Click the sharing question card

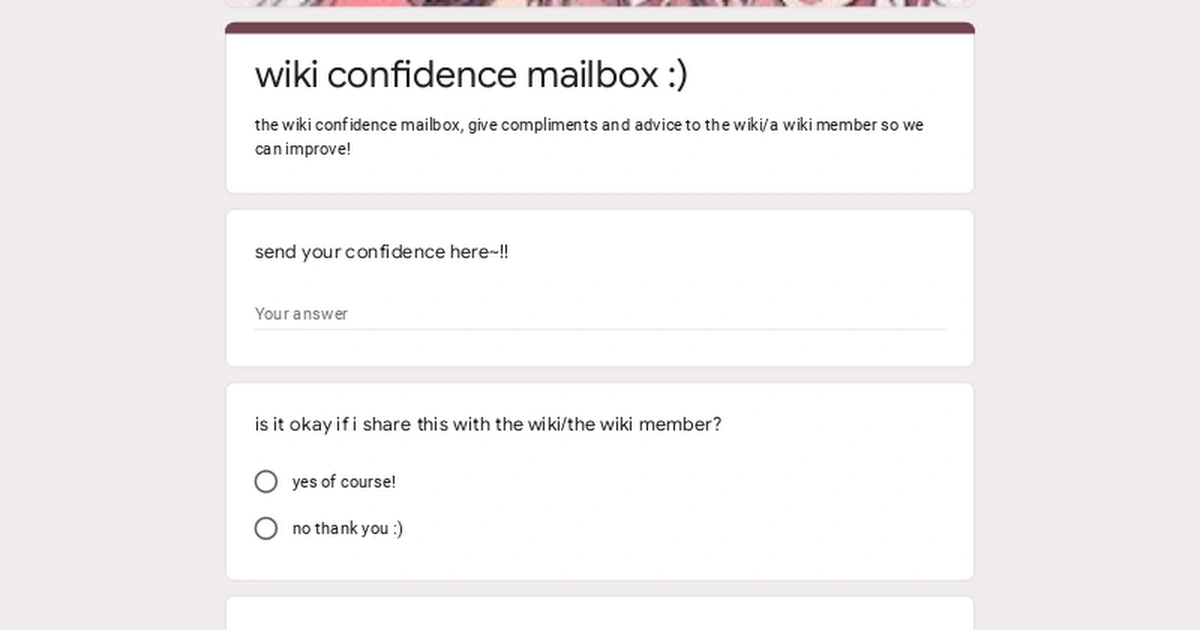pyautogui.click(x=600, y=480)
